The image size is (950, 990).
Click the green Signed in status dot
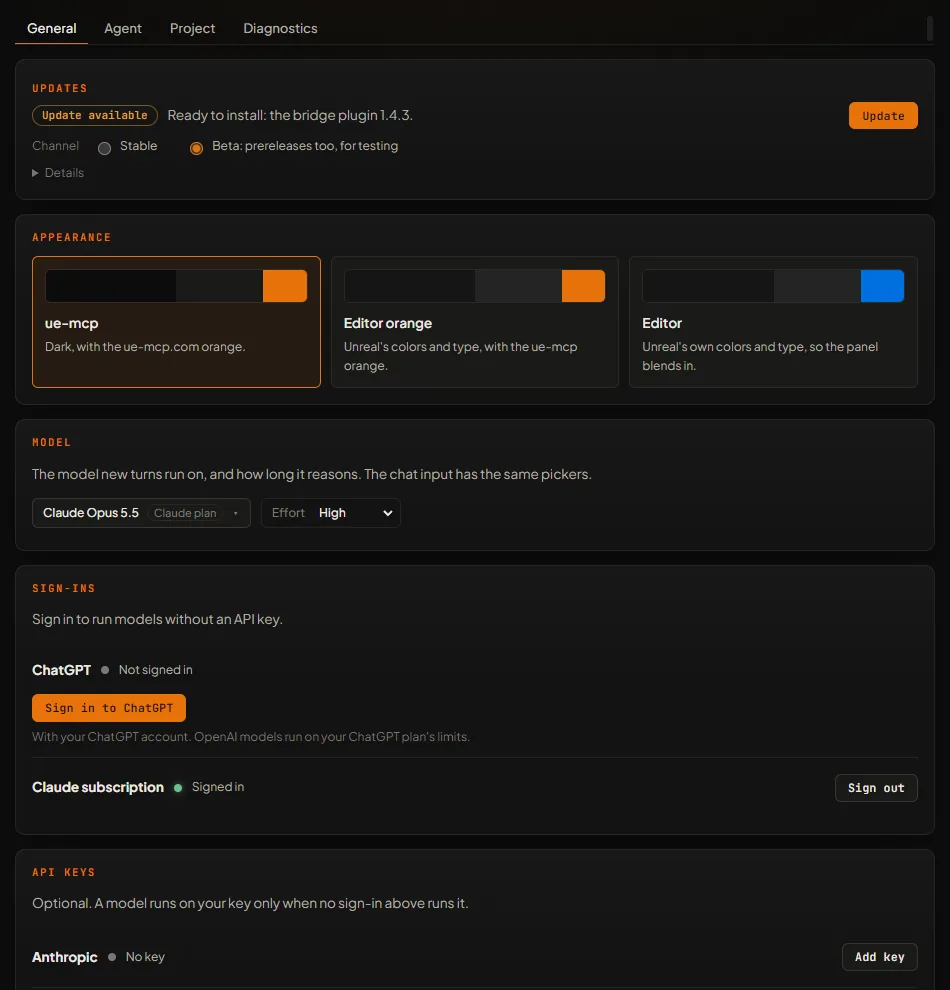point(178,788)
